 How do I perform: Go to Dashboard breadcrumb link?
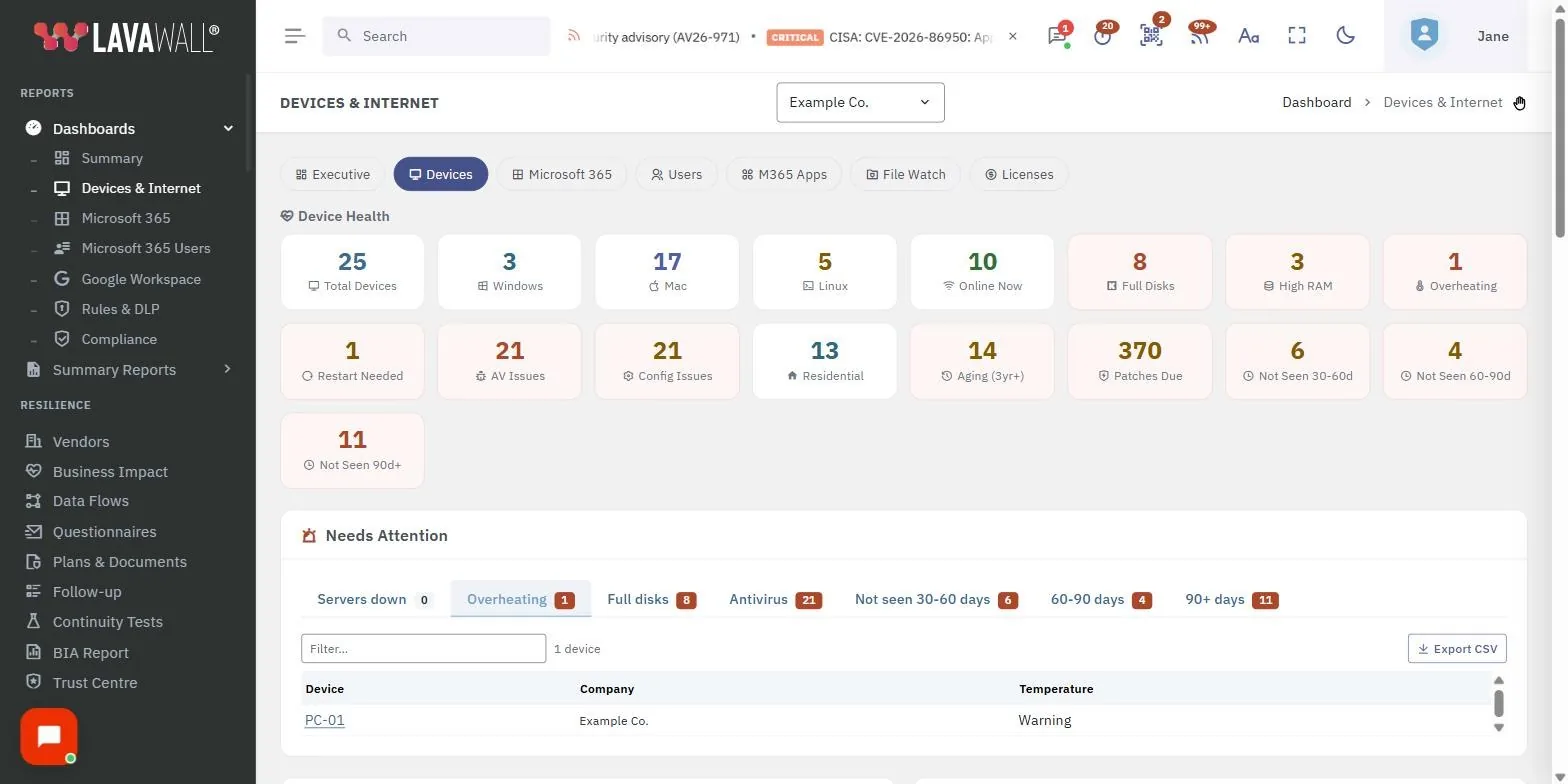pyautogui.click(x=1316, y=102)
